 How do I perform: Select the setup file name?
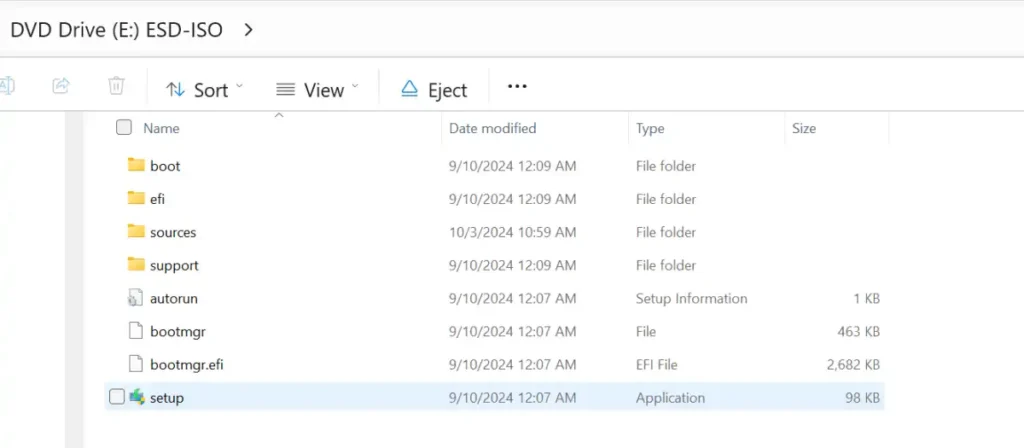tap(167, 398)
